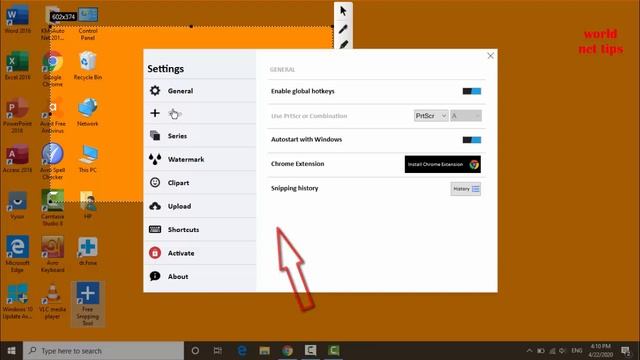This screenshot has width=640, height=360.
Task: Click the ENG language indicator
Action: (576, 351)
